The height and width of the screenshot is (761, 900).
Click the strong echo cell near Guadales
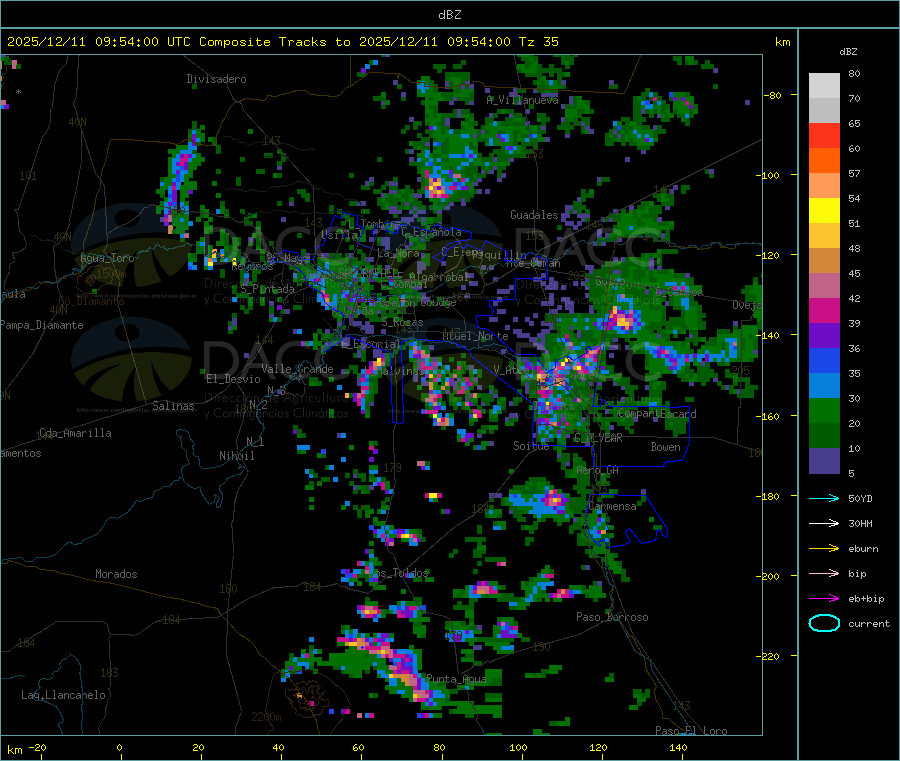[437, 188]
